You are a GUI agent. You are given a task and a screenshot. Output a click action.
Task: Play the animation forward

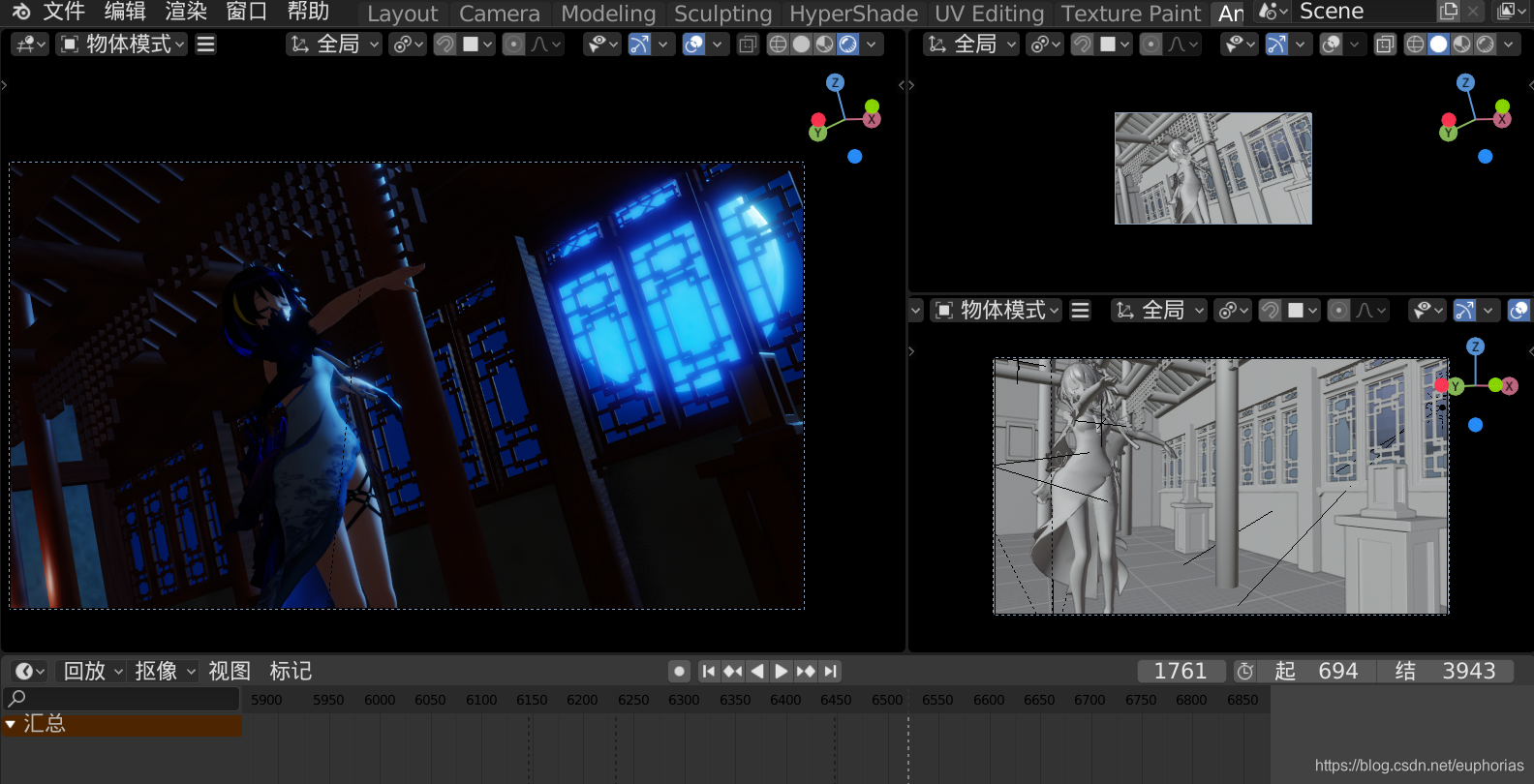782,671
